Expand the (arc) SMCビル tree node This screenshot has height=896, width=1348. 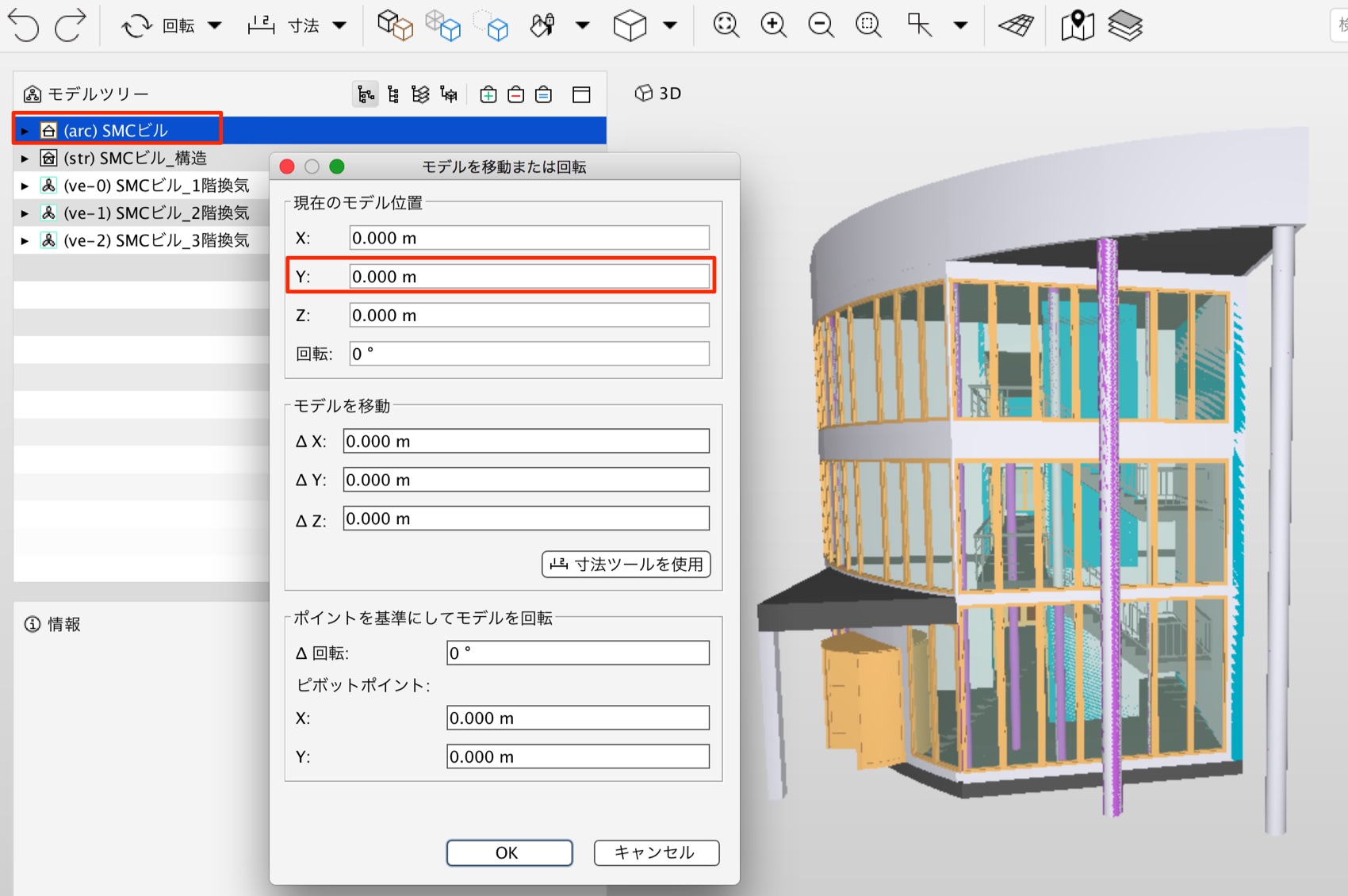pyautogui.click(x=25, y=131)
